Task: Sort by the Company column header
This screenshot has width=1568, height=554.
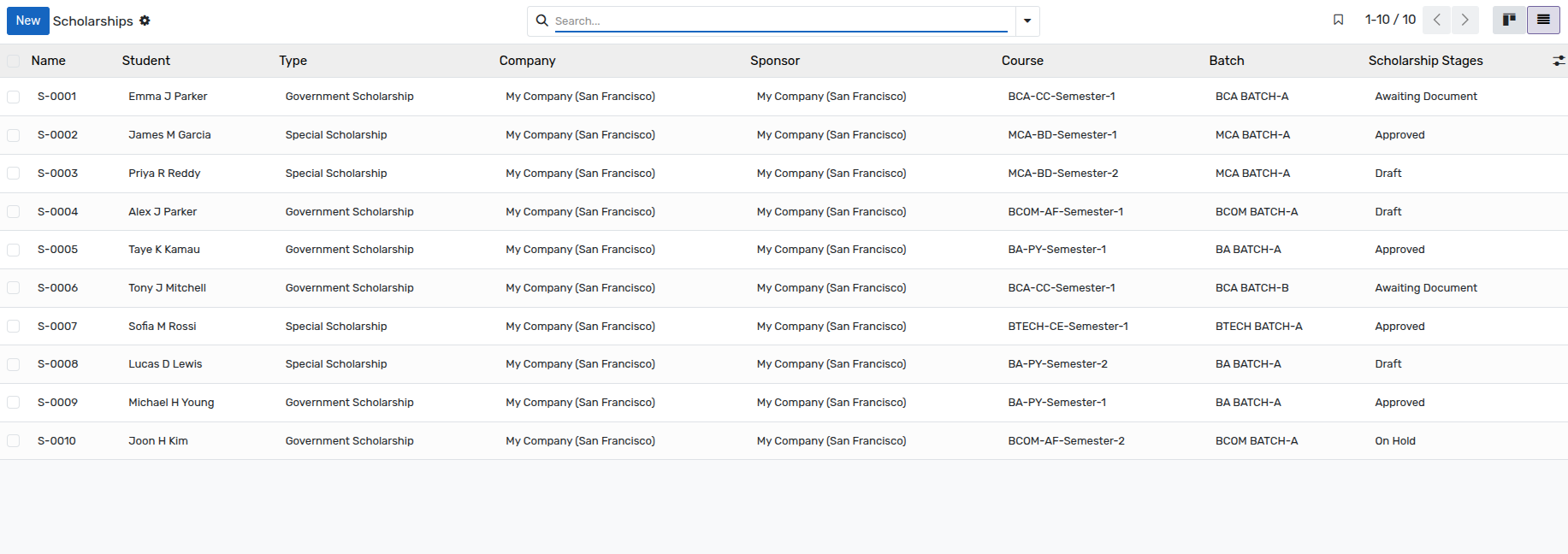Action: click(528, 61)
